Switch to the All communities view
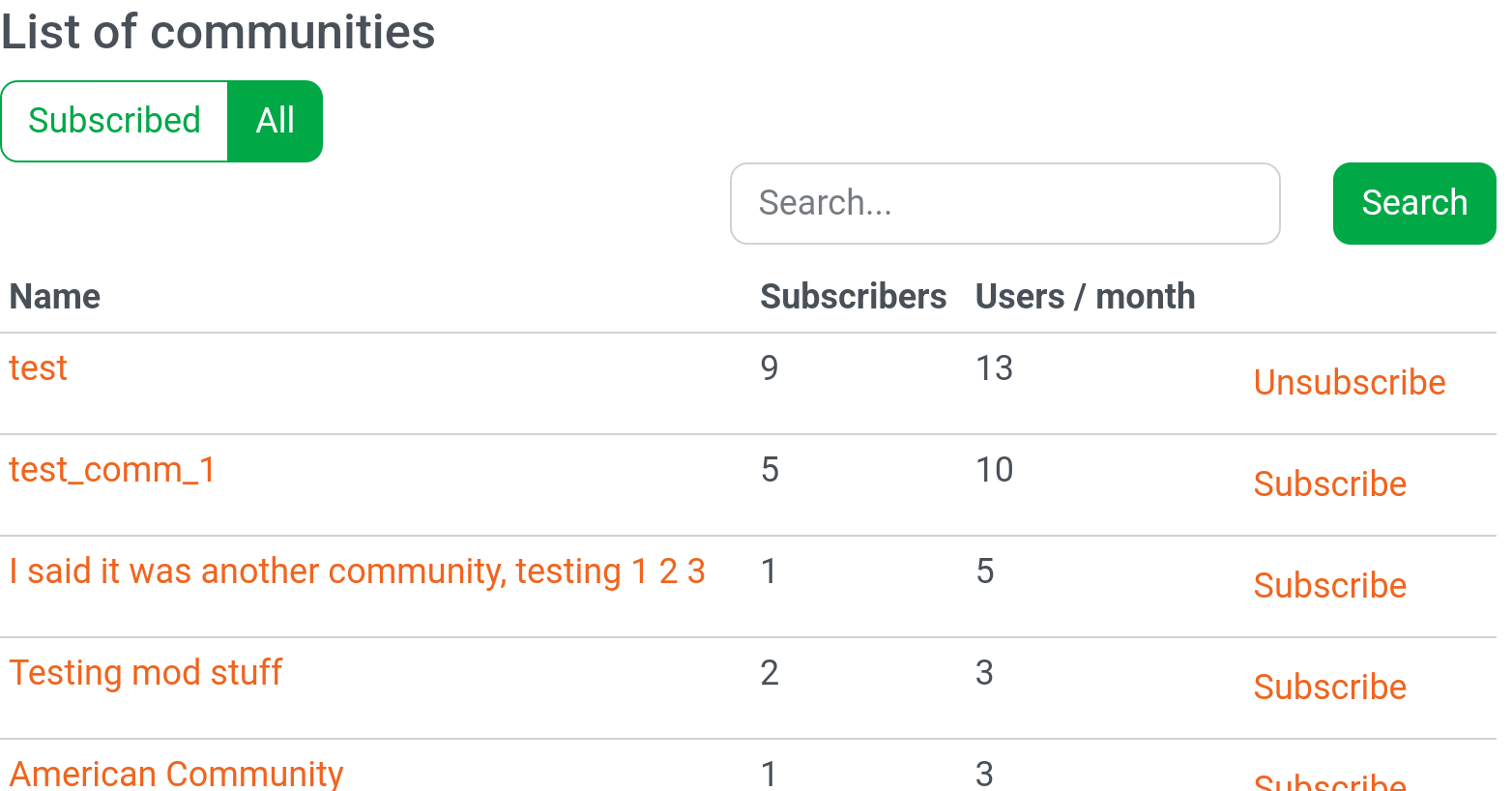 (275, 120)
